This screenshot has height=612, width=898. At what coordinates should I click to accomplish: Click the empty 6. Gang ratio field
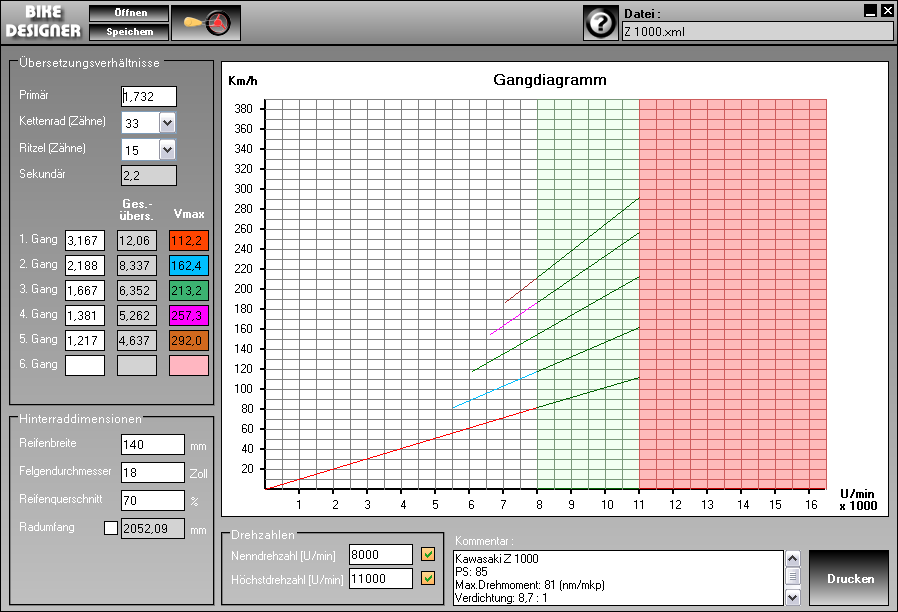pos(85,365)
